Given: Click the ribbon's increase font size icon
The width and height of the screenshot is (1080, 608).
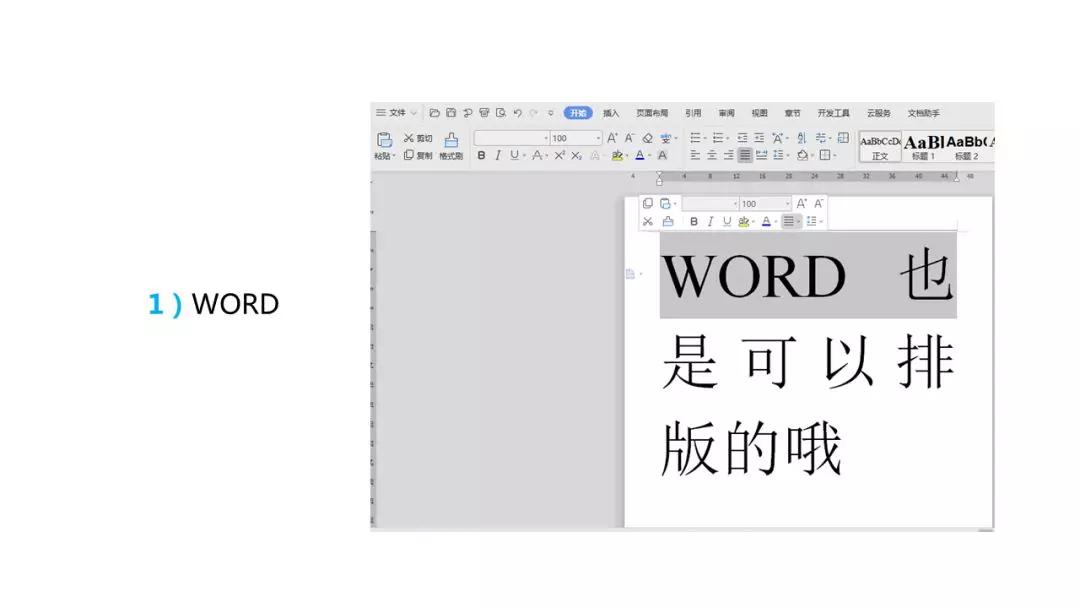Looking at the screenshot, I should click(612, 138).
